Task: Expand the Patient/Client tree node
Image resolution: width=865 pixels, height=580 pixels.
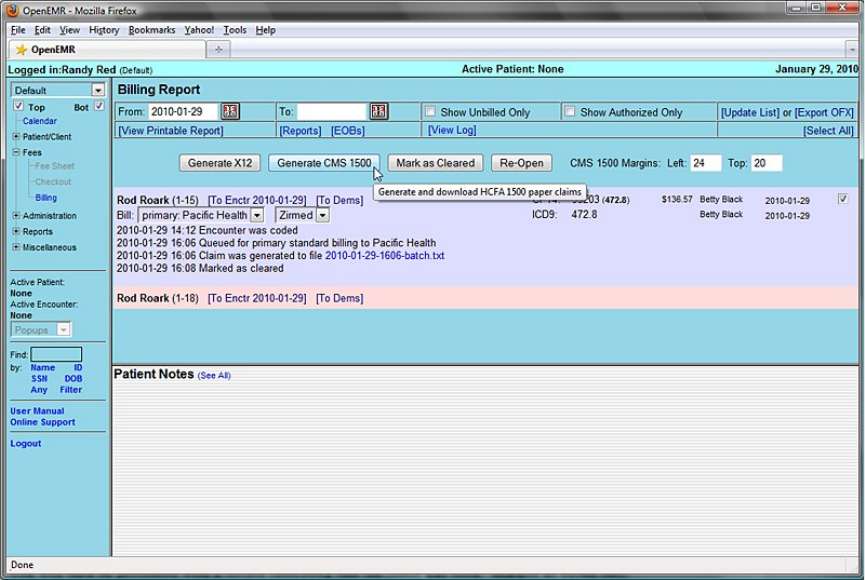Action: [x=16, y=136]
